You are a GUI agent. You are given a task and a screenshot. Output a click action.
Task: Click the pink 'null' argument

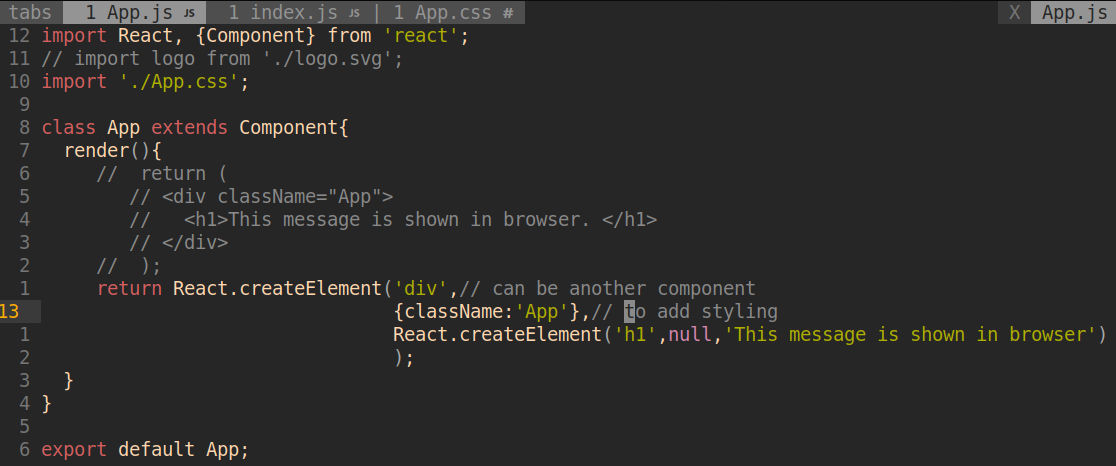[690, 335]
